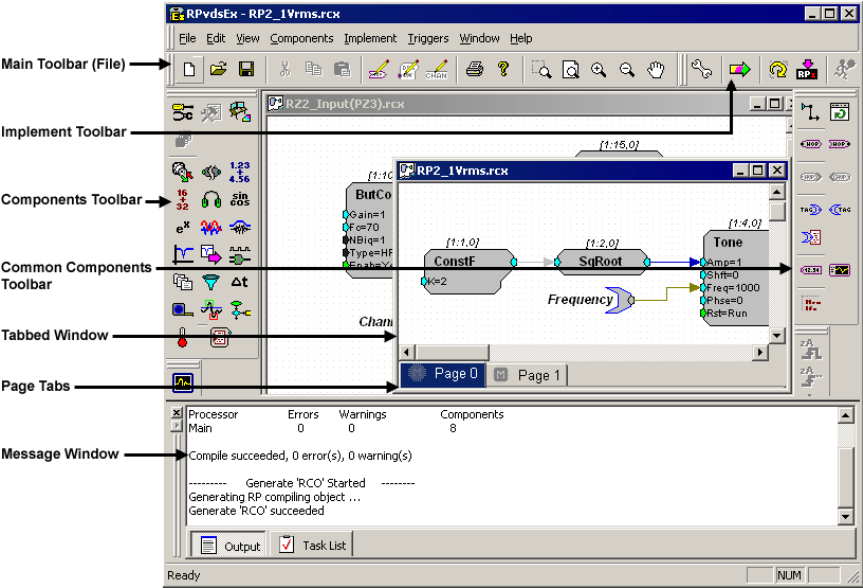Click the RPx load-to-device icon
The image size is (863, 588).
[x=806, y=70]
